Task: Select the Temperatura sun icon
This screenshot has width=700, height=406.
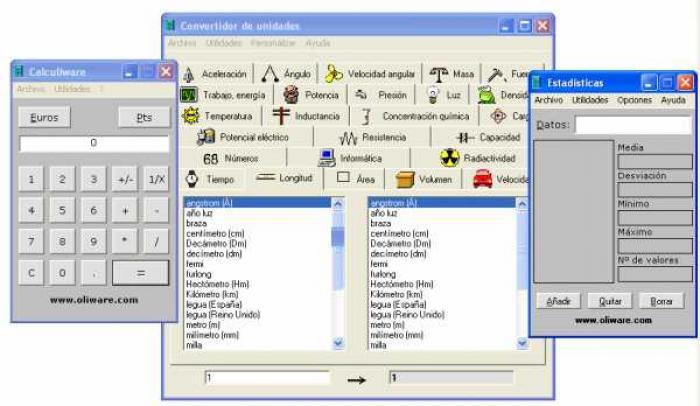Action: point(191,116)
